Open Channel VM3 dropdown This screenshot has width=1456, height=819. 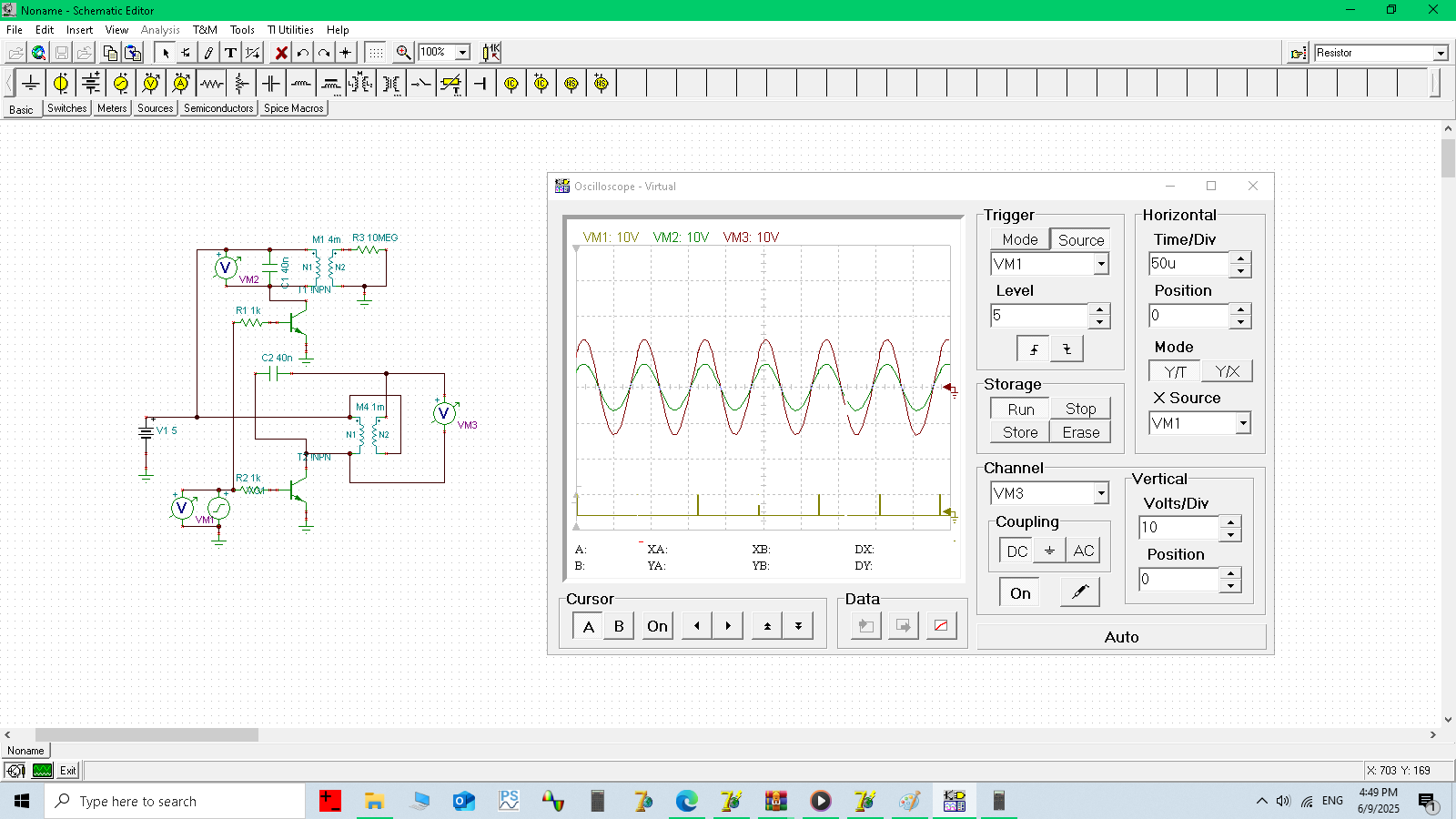point(1101,493)
